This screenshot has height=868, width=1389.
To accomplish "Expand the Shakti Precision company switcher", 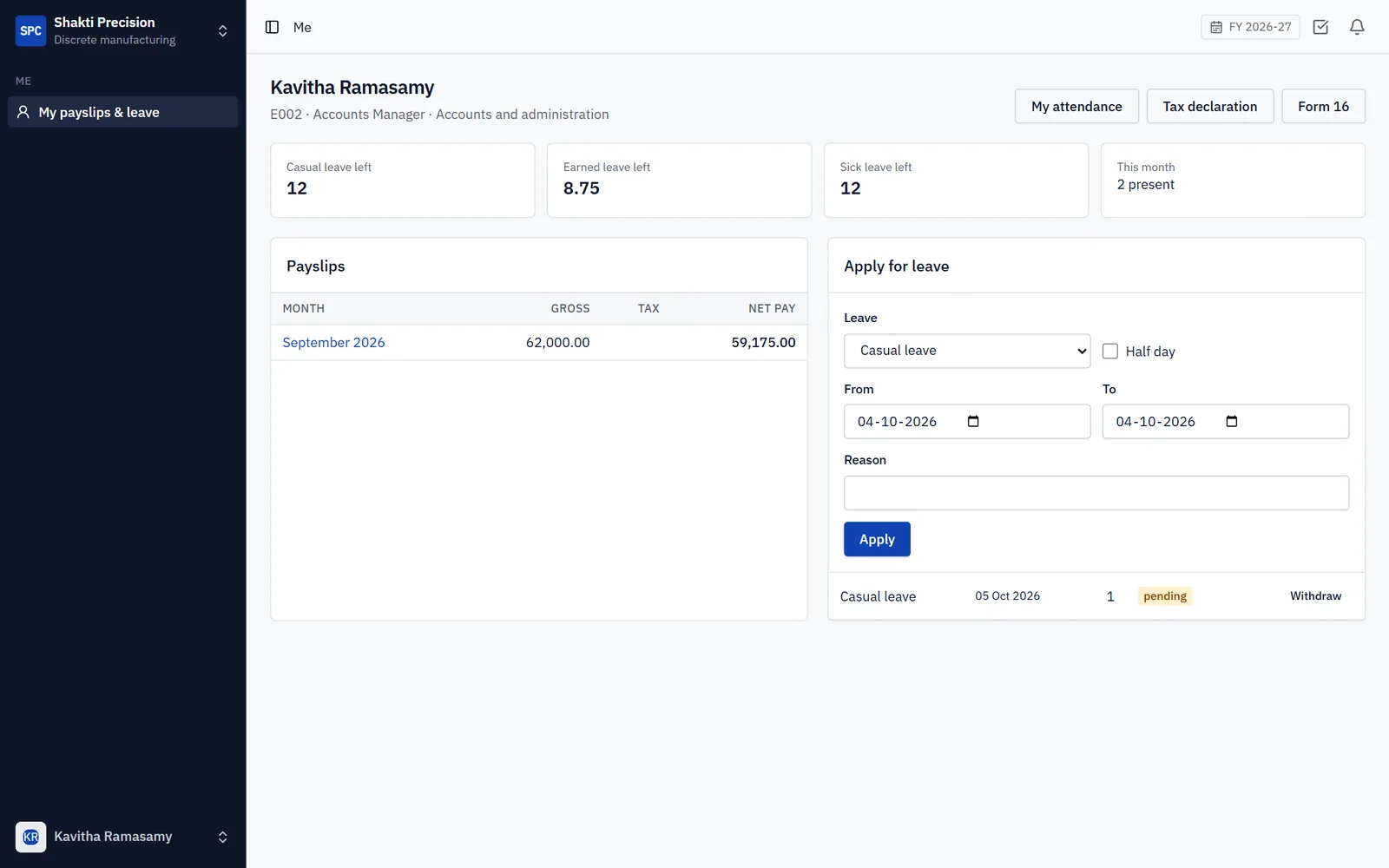I will 222,30.
